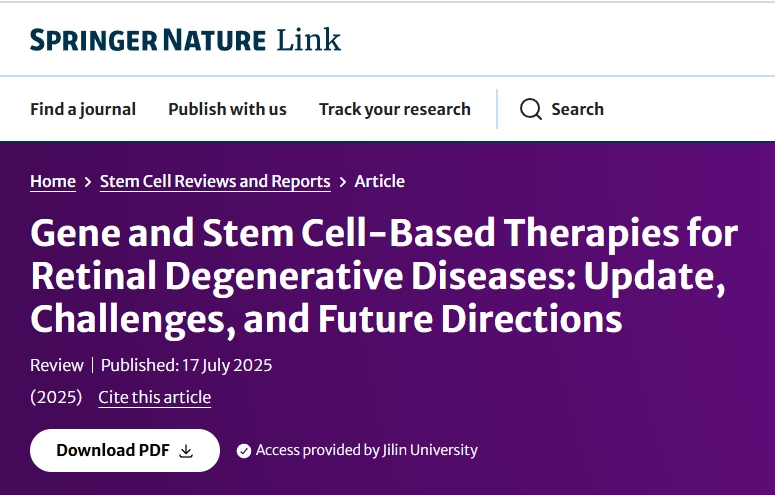Click the article title heading
Image resolution: width=775 pixels, height=495 pixels.
click(x=384, y=276)
